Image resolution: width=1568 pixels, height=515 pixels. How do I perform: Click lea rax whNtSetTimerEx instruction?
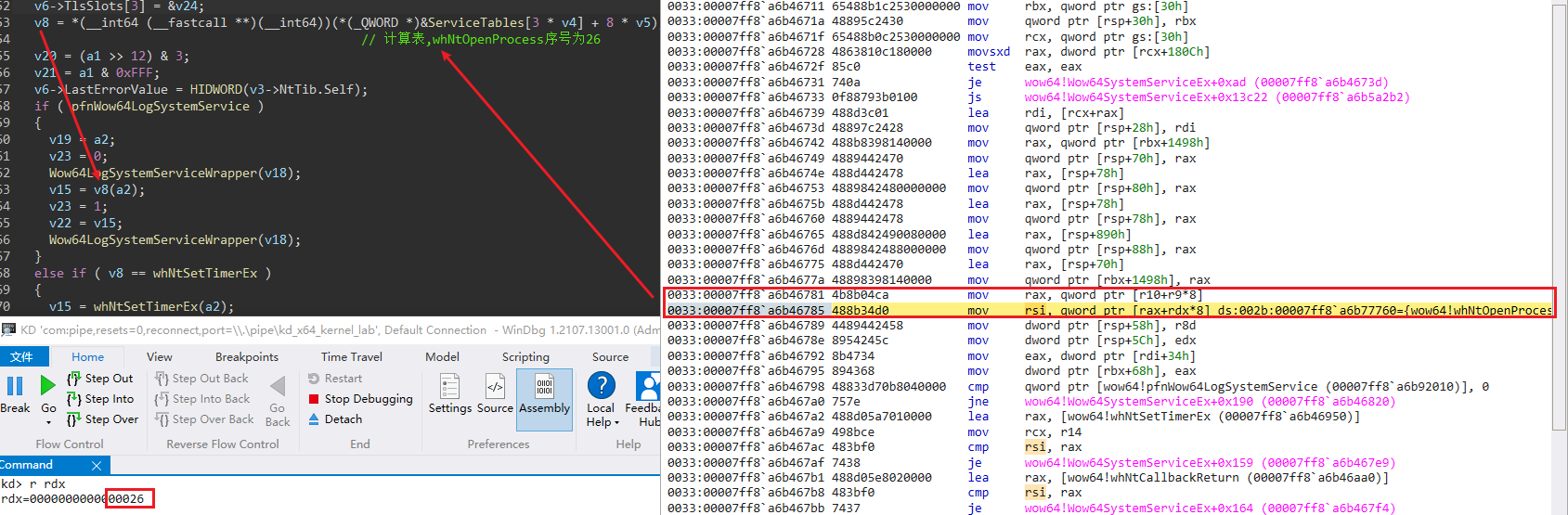pos(1014,417)
